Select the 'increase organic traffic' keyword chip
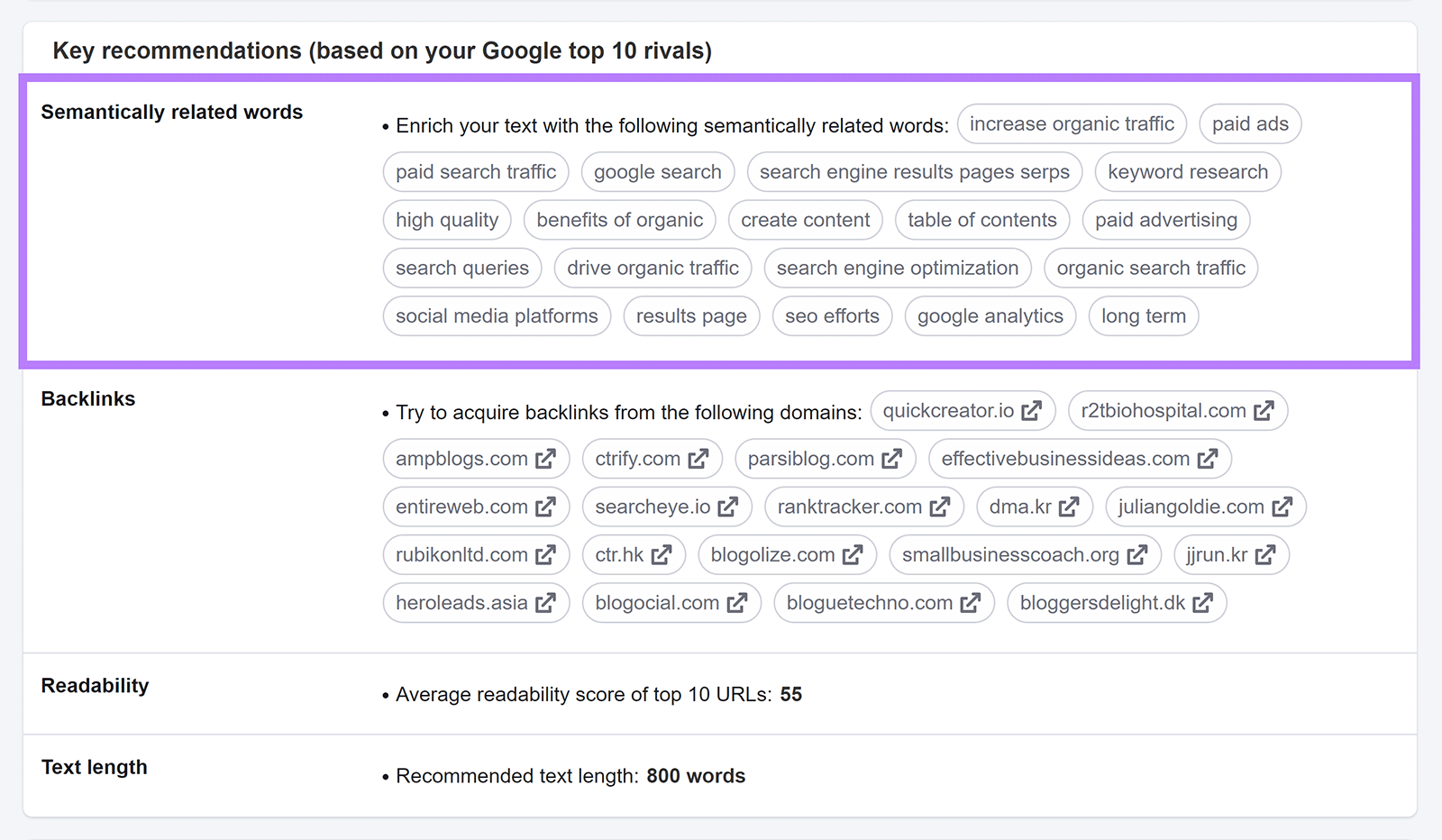Screen dimensions: 1442x840 coord(1072,123)
